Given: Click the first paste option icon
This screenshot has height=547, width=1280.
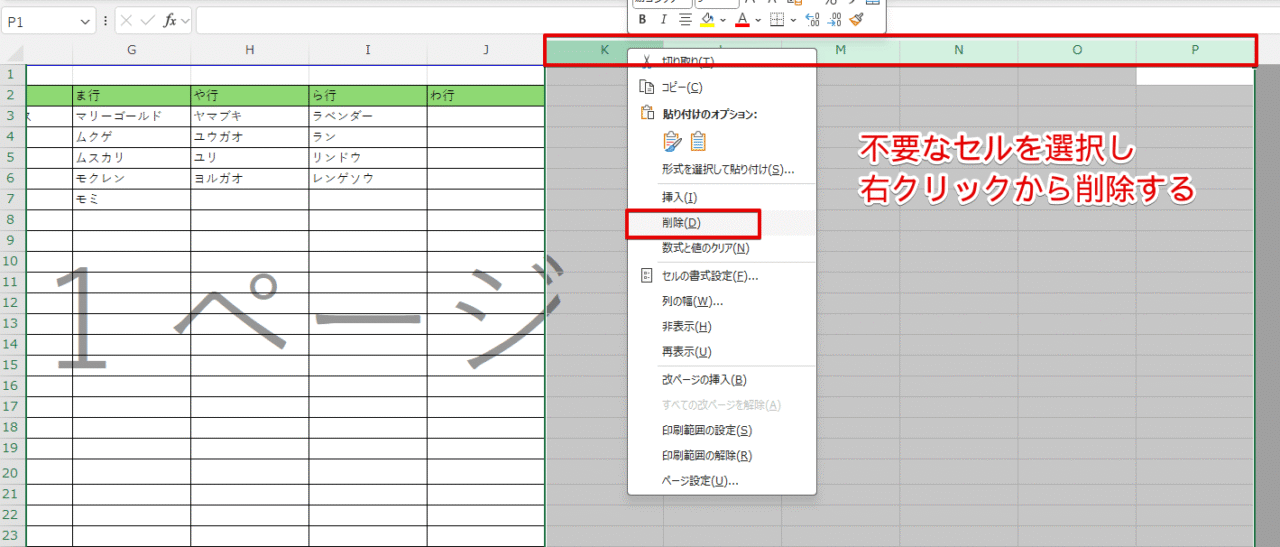Looking at the screenshot, I should click(672, 142).
